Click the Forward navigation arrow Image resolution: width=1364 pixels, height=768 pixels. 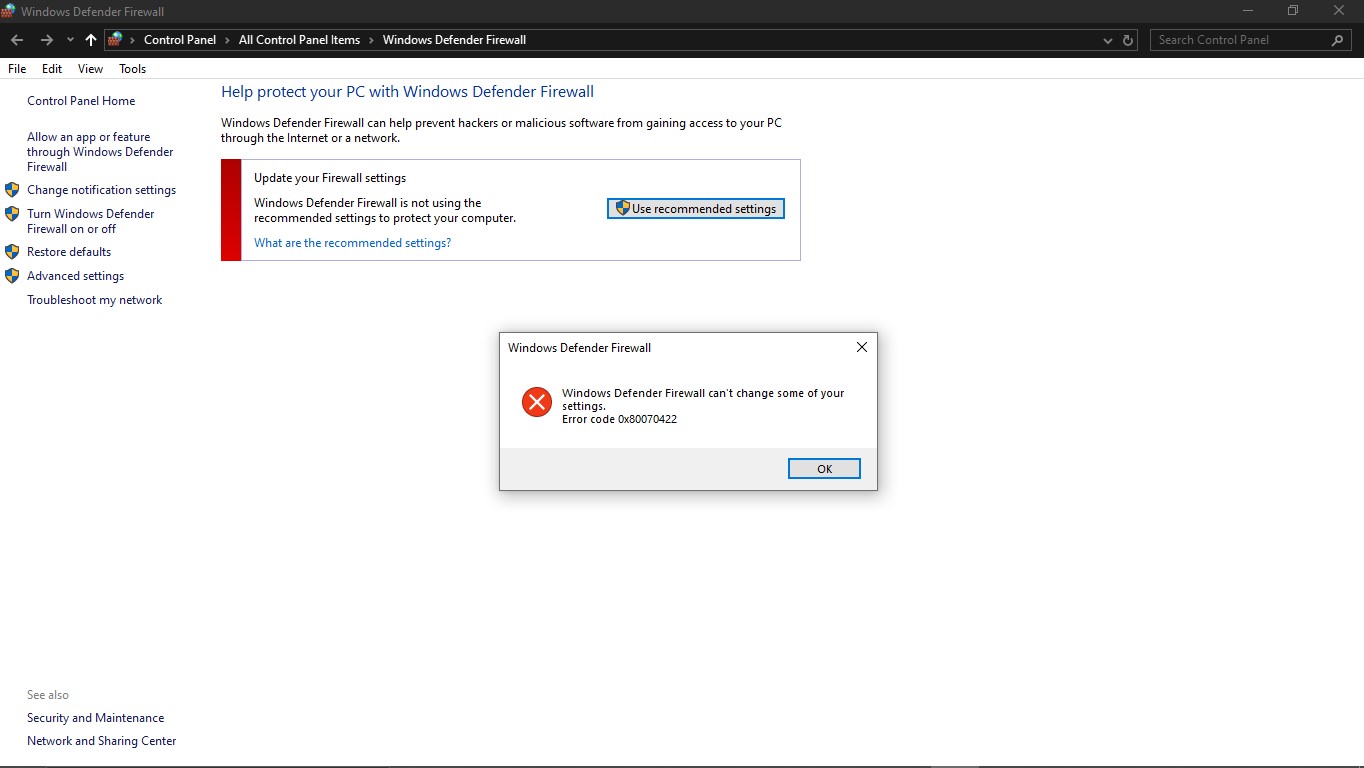pyautogui.click(x=46, y=40)
